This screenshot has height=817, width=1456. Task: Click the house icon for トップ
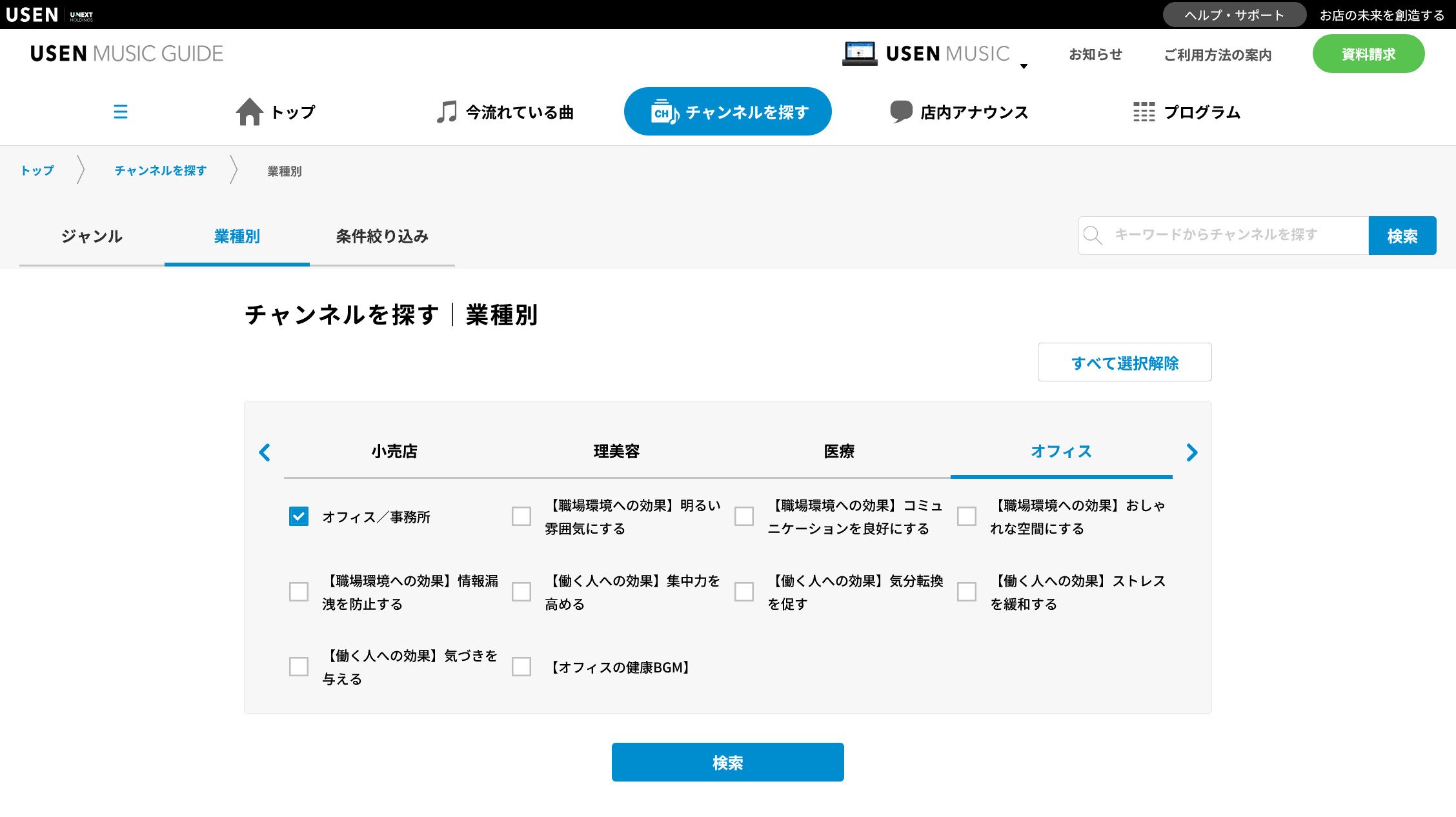pos(249,112)
